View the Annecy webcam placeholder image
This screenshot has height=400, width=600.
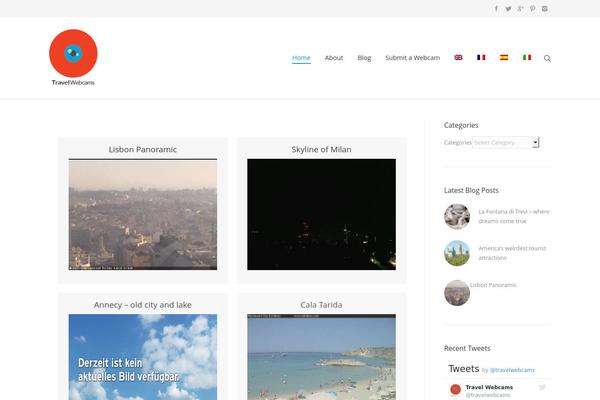(143, 357)
